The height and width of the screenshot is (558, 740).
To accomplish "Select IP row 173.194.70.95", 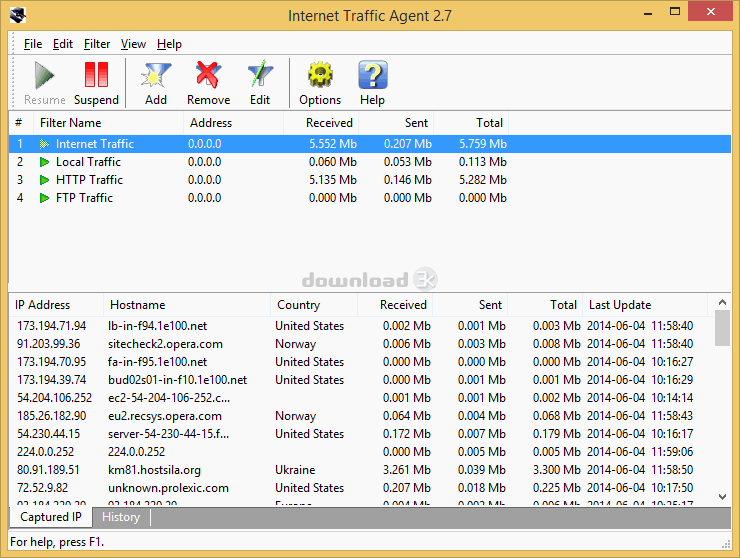I will [362, 362].
